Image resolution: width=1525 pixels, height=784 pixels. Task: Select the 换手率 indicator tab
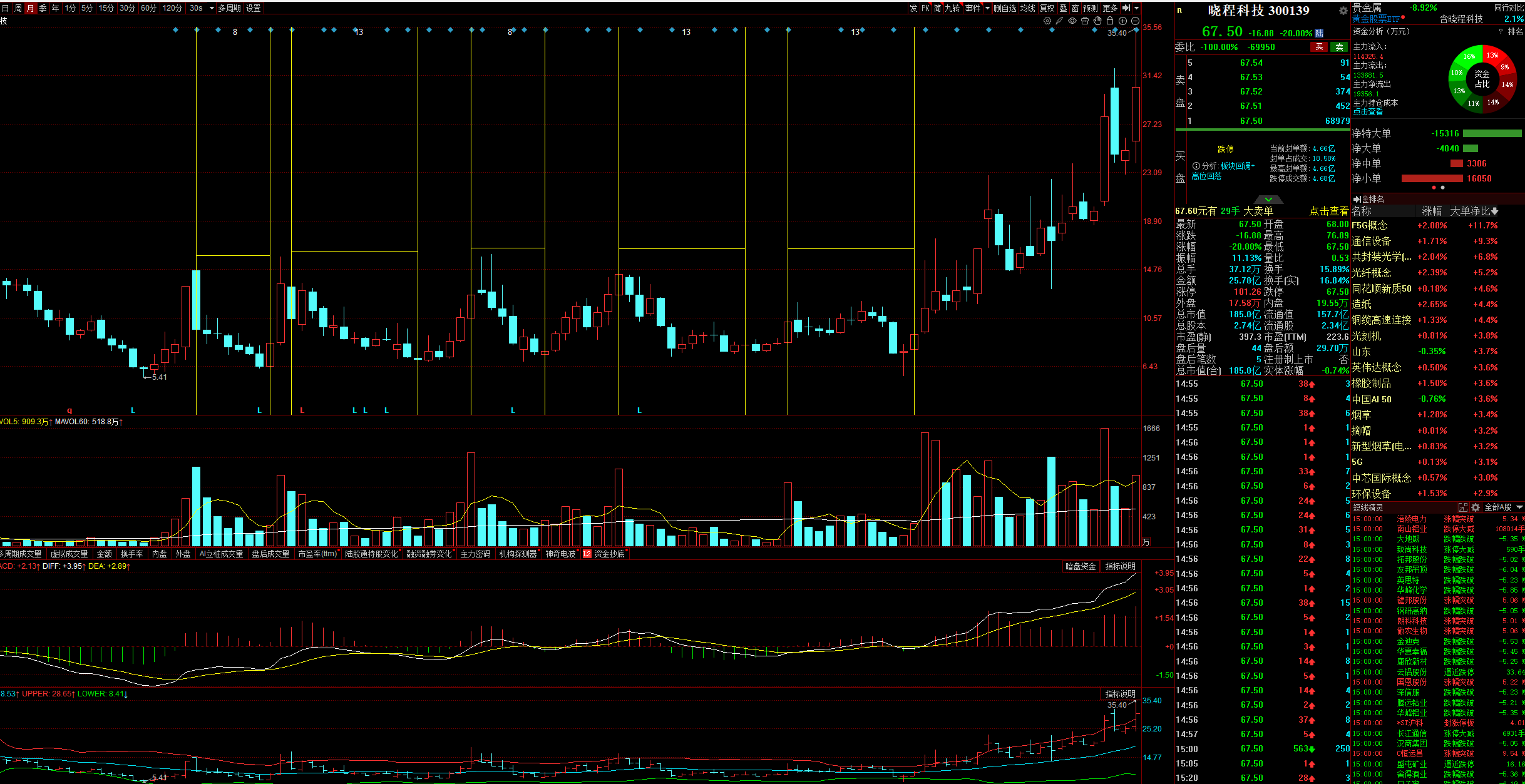[x=131, y=554]
